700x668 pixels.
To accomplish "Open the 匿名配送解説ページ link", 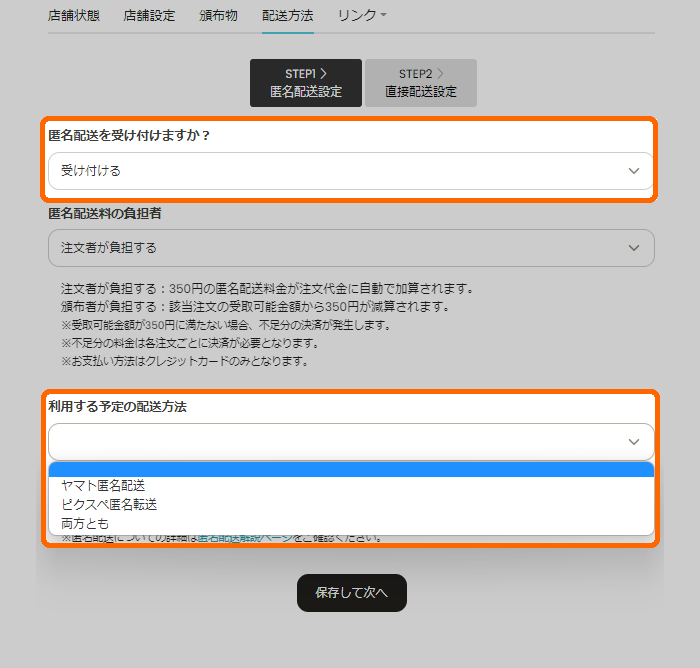I will pos(246,539).
